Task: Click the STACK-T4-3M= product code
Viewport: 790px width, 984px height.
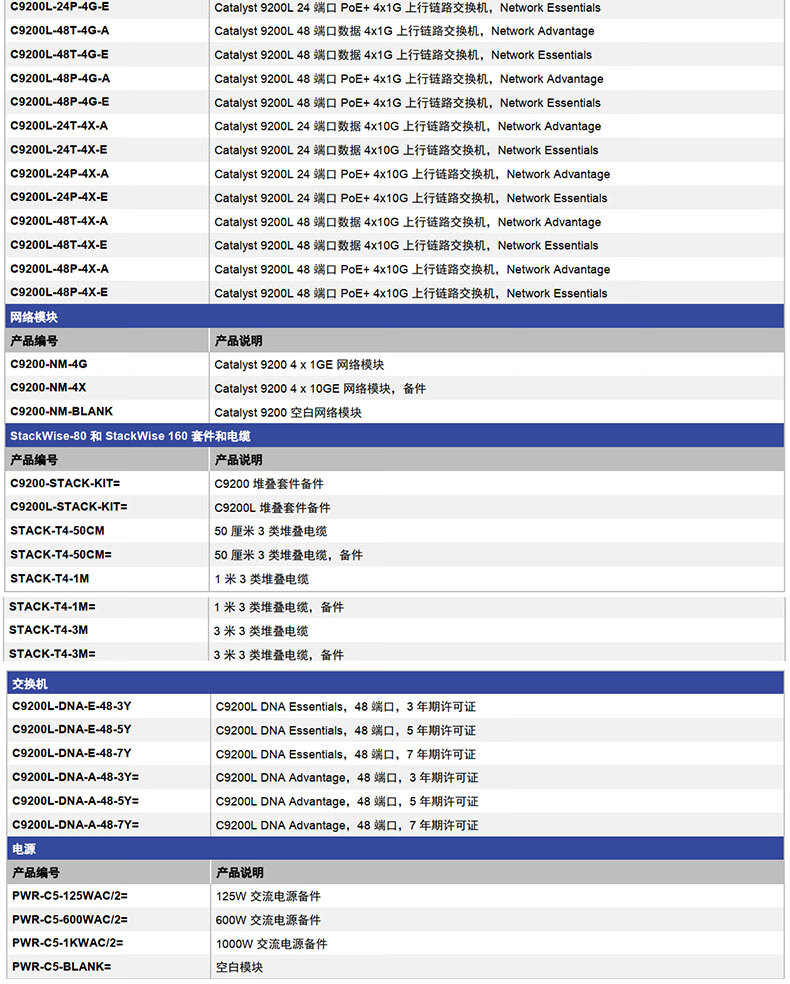Action: [52, 653]
